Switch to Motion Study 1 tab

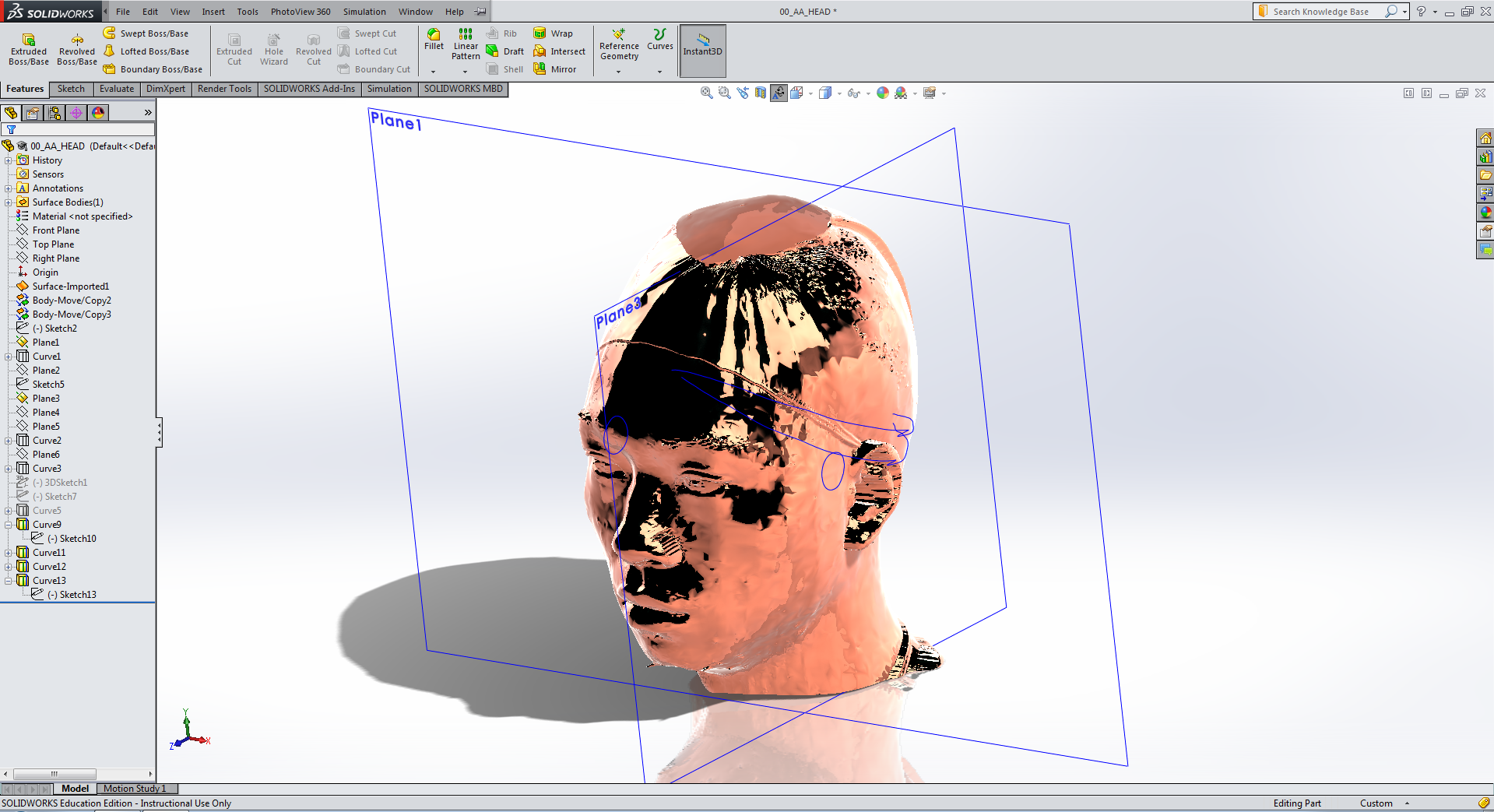pos(135,789)
